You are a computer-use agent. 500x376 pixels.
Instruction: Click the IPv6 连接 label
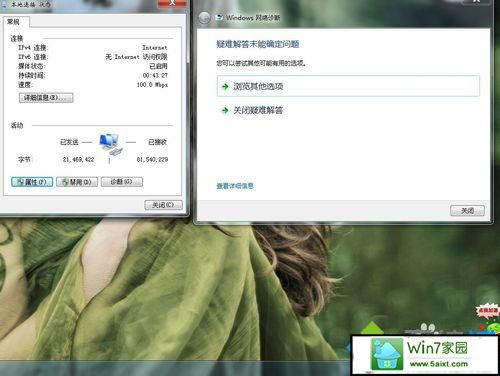click(x=33, y=57)
